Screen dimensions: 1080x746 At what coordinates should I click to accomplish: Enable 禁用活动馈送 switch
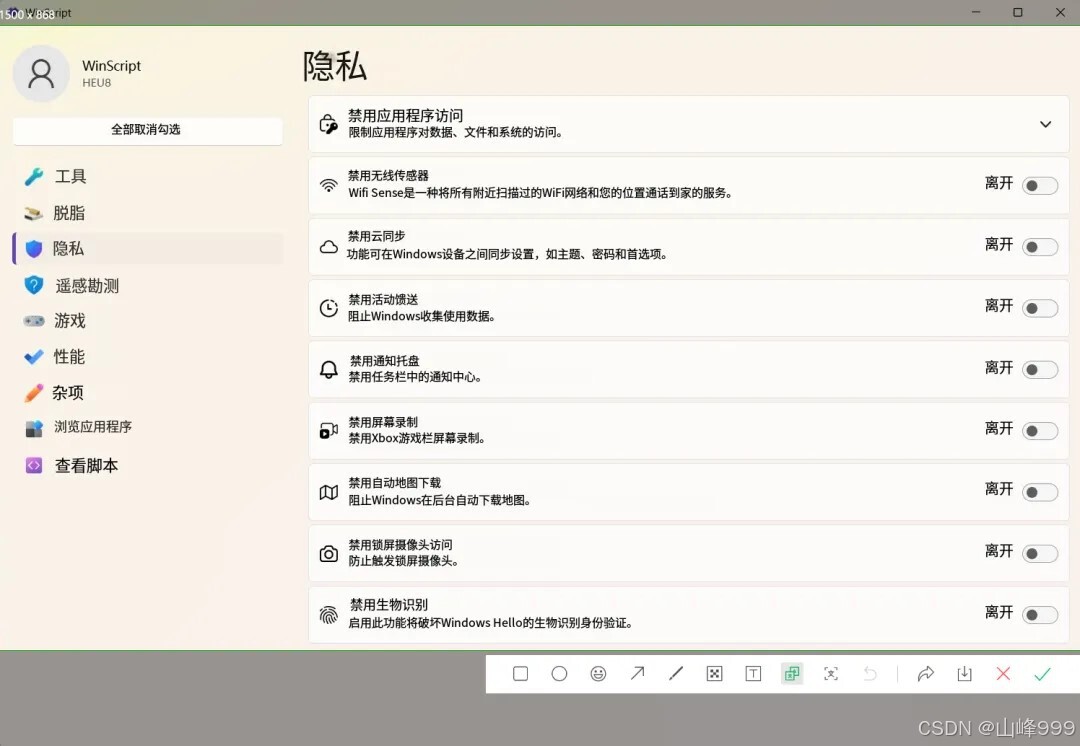pos(1040,308)
